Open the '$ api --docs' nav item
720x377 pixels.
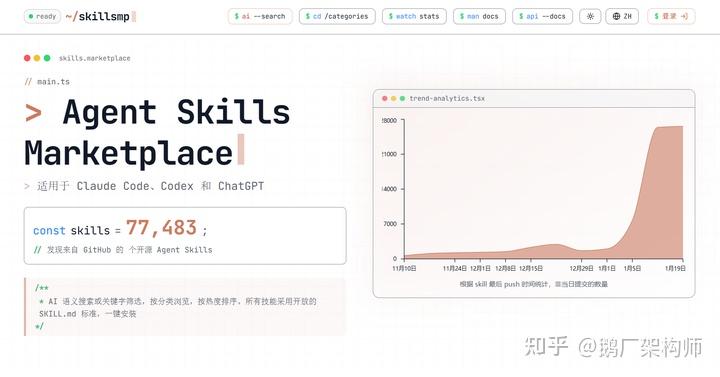point(542,16)
